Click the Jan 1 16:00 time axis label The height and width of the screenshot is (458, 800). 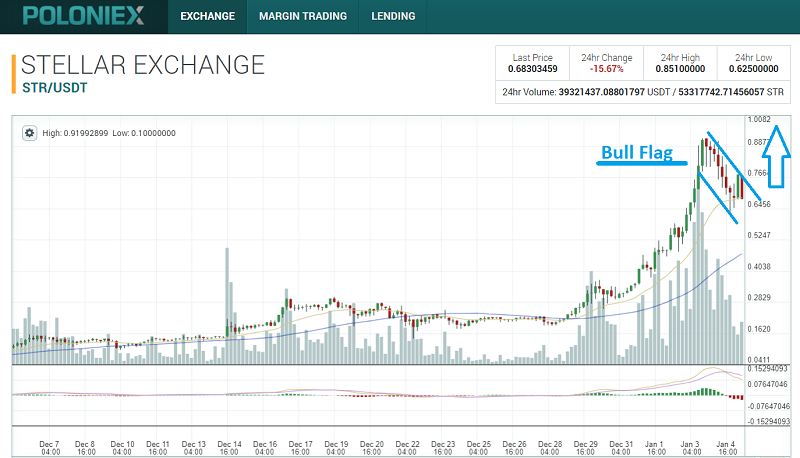(x=656, y=448)
